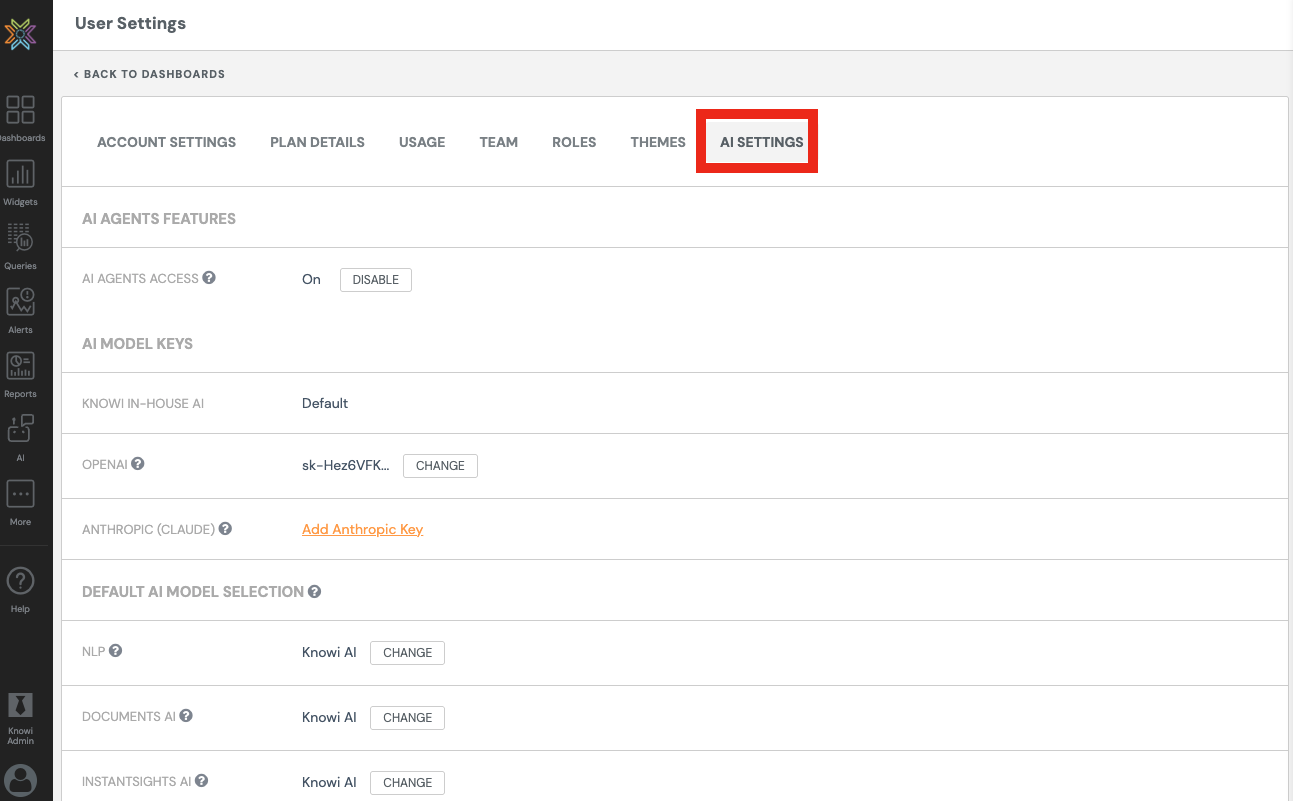Switch to the Account Settings tab

tap(166, 142)
